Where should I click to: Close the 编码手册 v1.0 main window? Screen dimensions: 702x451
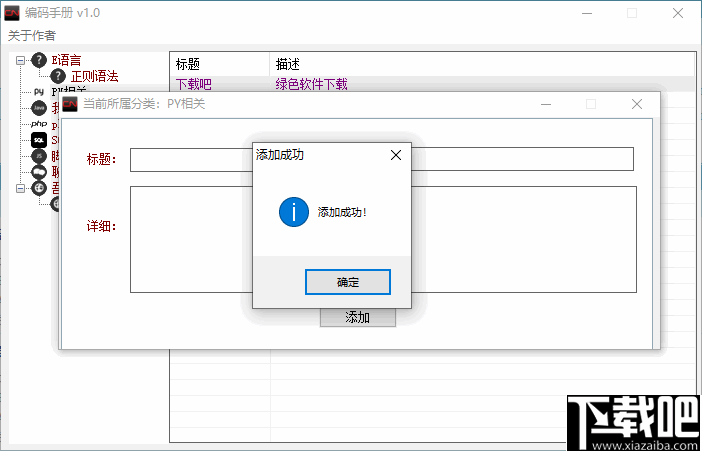click(678, 13)
